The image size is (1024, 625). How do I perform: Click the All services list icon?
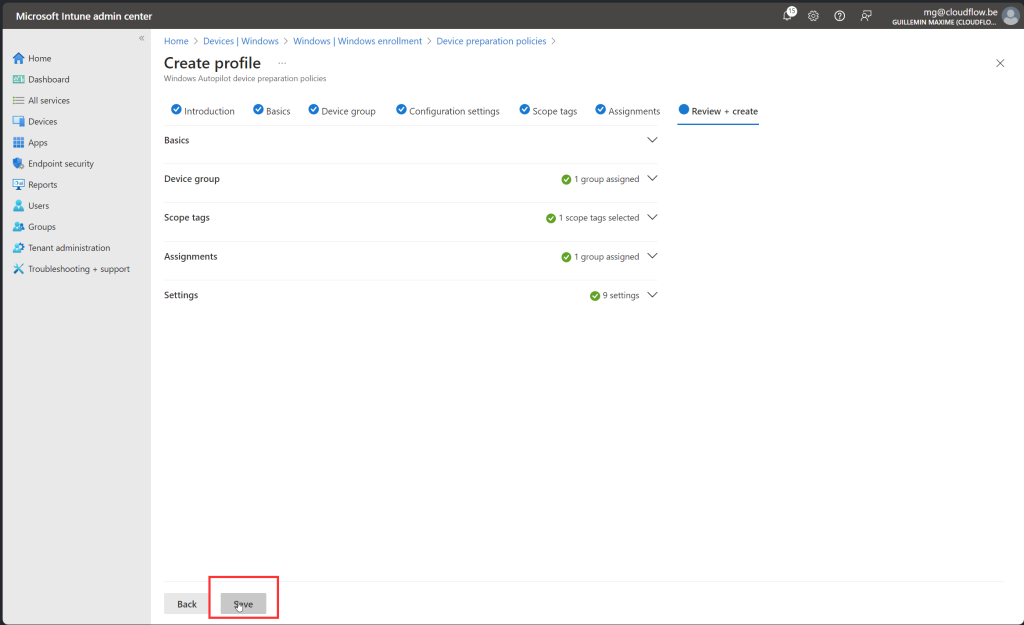click(18, 101)
